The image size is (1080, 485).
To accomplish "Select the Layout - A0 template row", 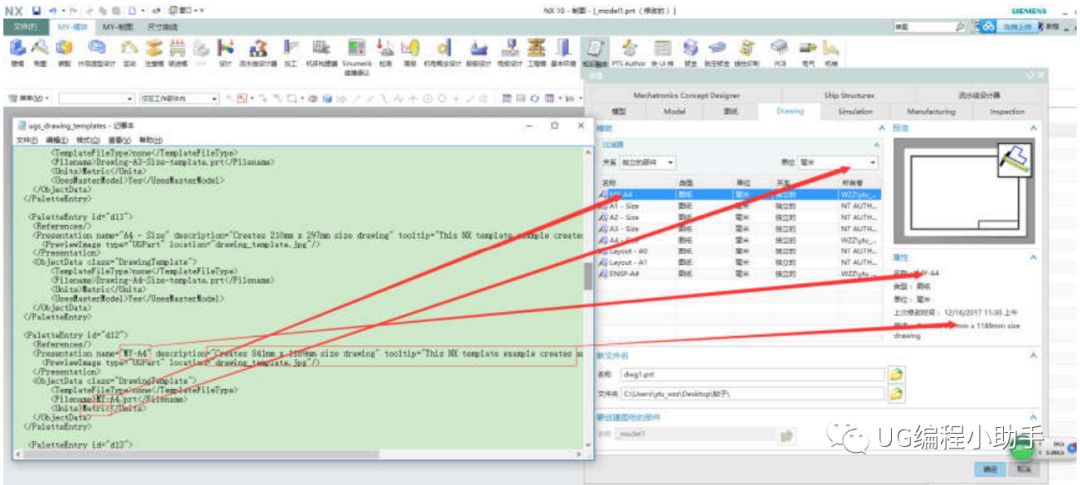I will coord(740,251).
